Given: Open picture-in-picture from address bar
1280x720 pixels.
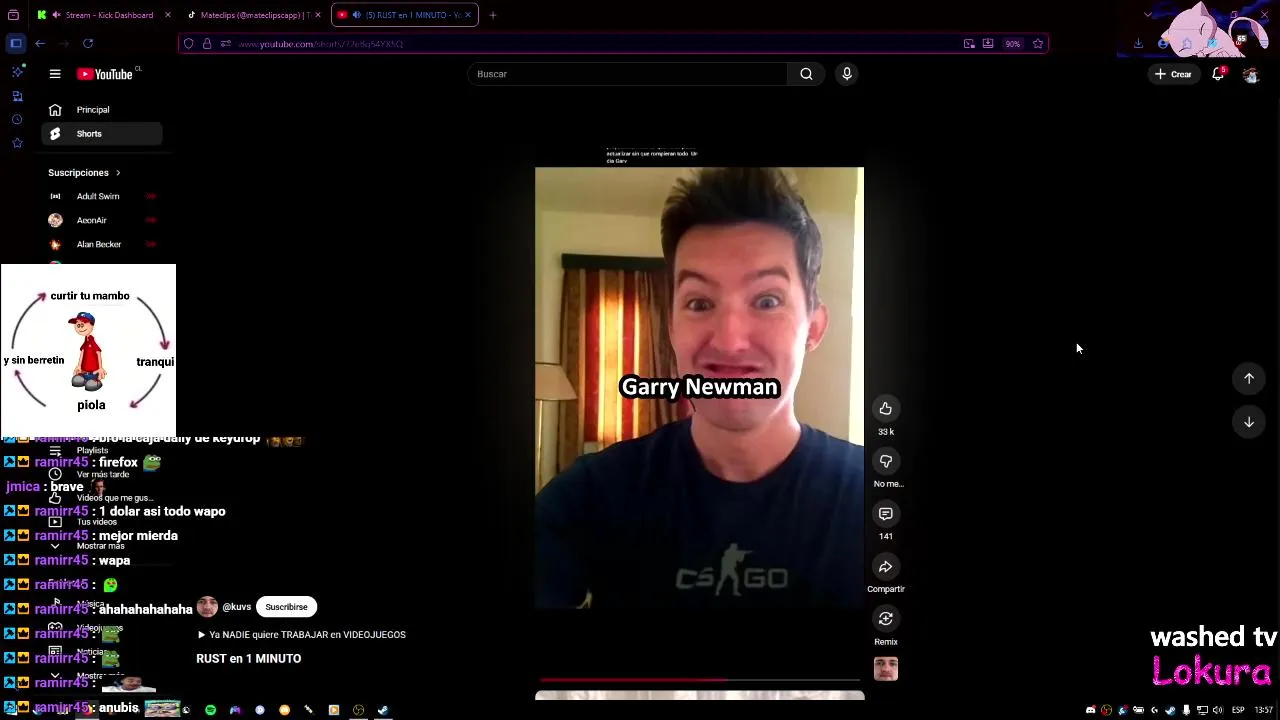Looking at the screenshot, I should click(x=969, y=44).
